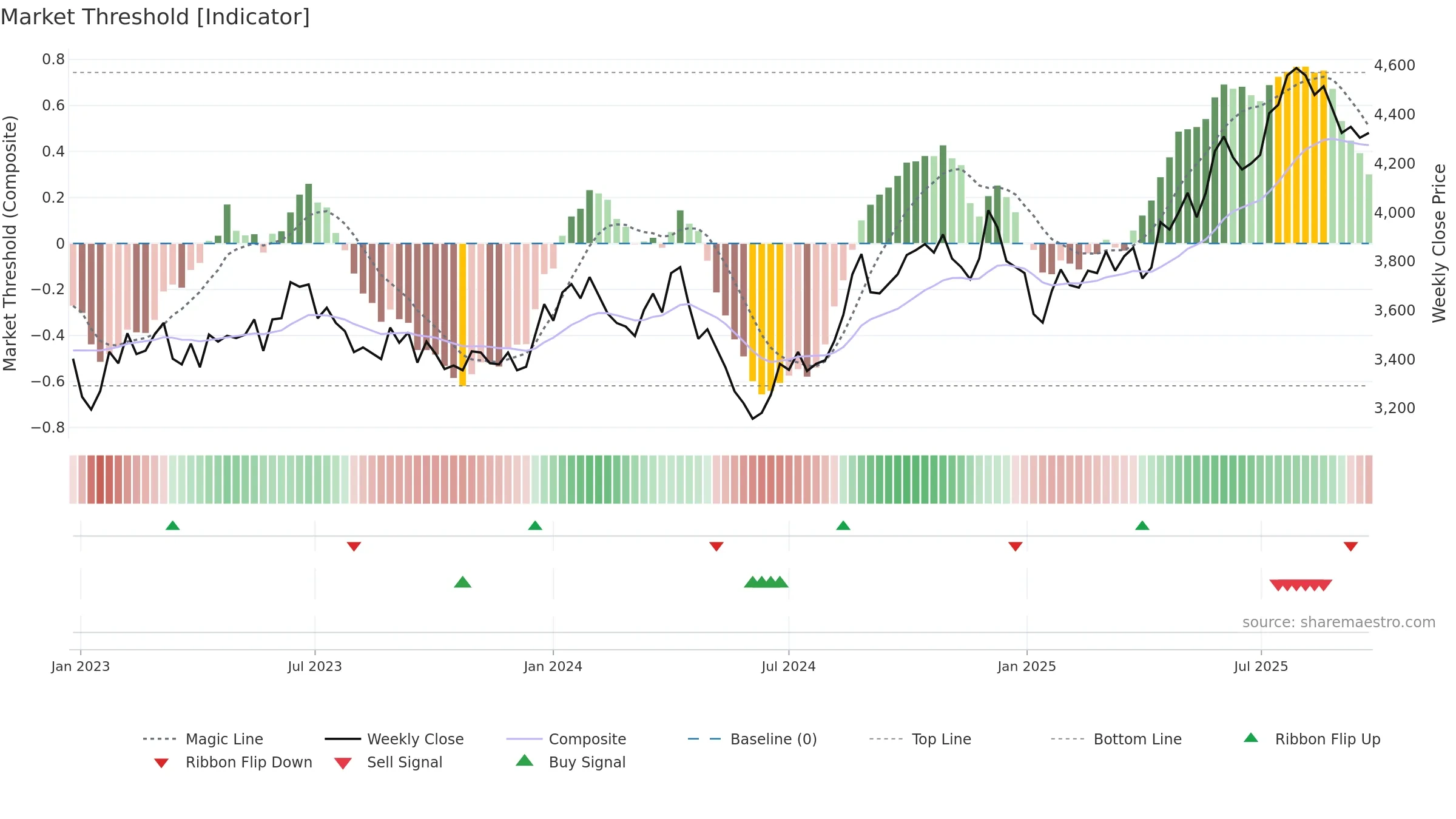Toggle the Sell Signal legend entry
1456x819 pixels.
[388, 762]
